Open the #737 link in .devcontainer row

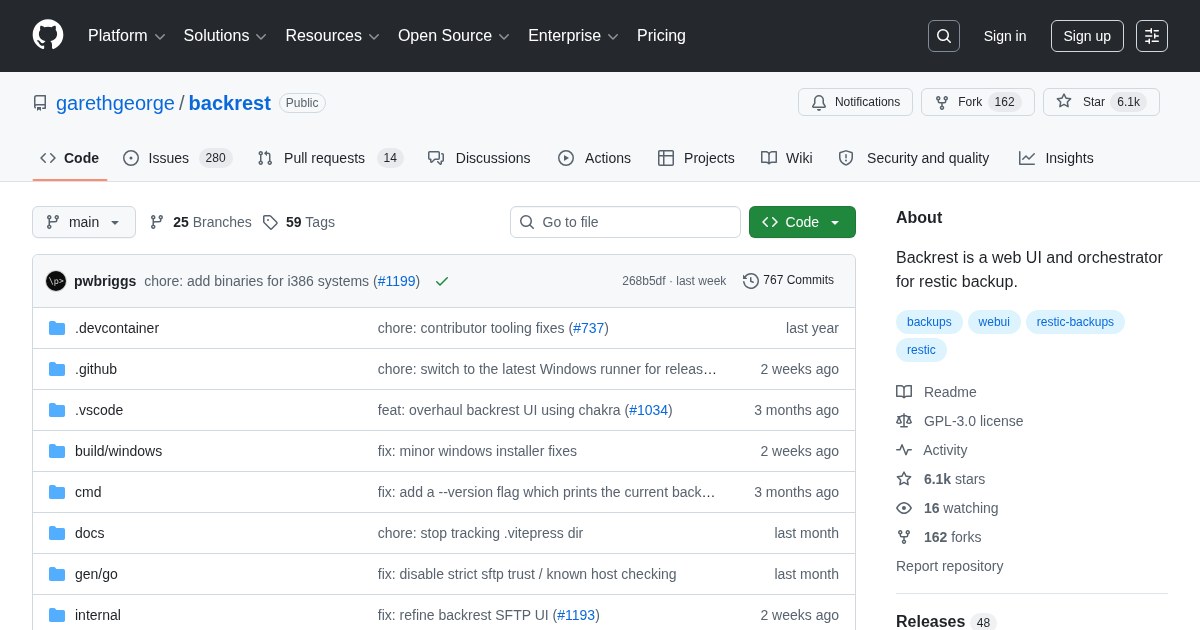pos(589,328)
